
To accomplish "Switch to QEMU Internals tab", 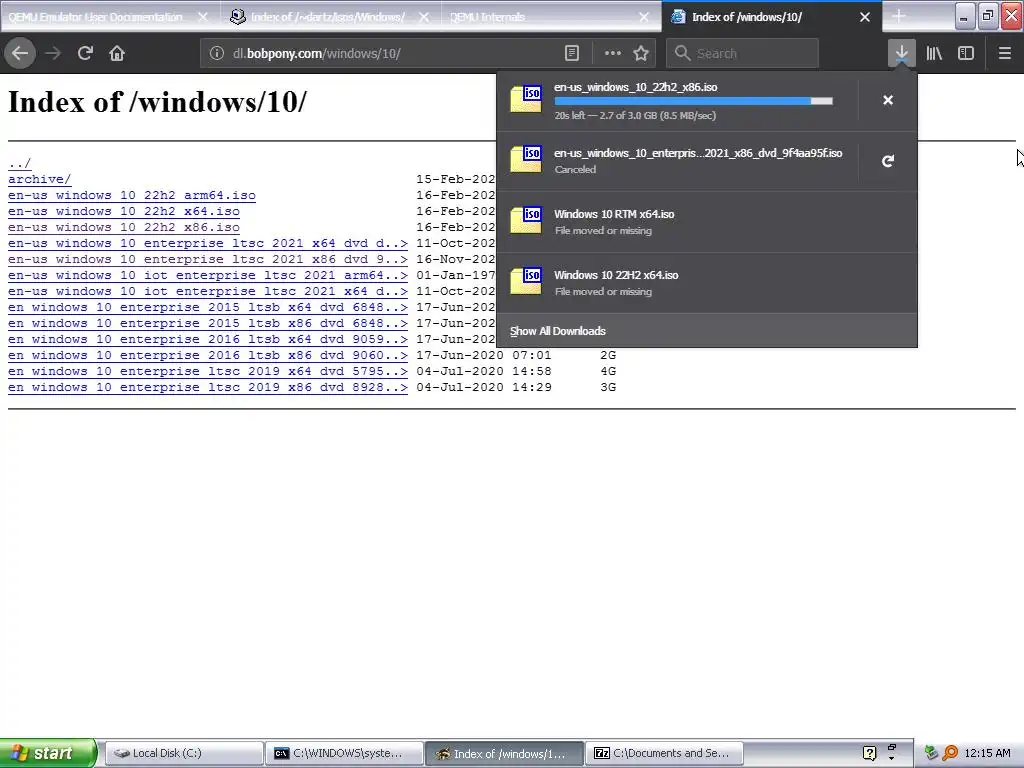I will (x=487, y=17).
